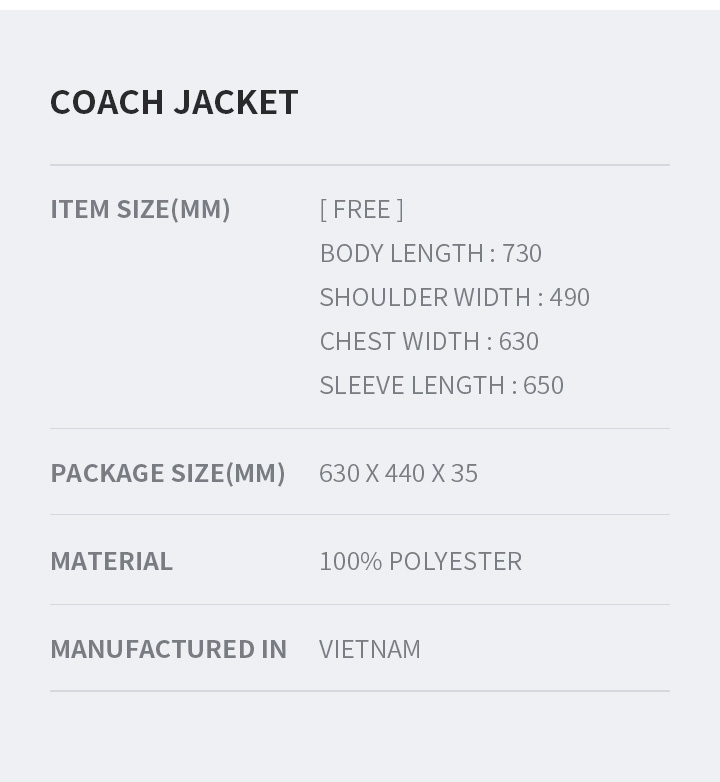The height and width of the screenshot is (782, 720).
Task: Select the 100% POLYESTER text
Action: pos(420,561)
